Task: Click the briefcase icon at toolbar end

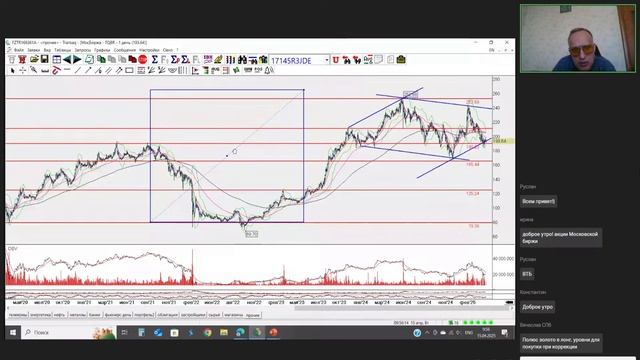Action: (x=401, y=60)
